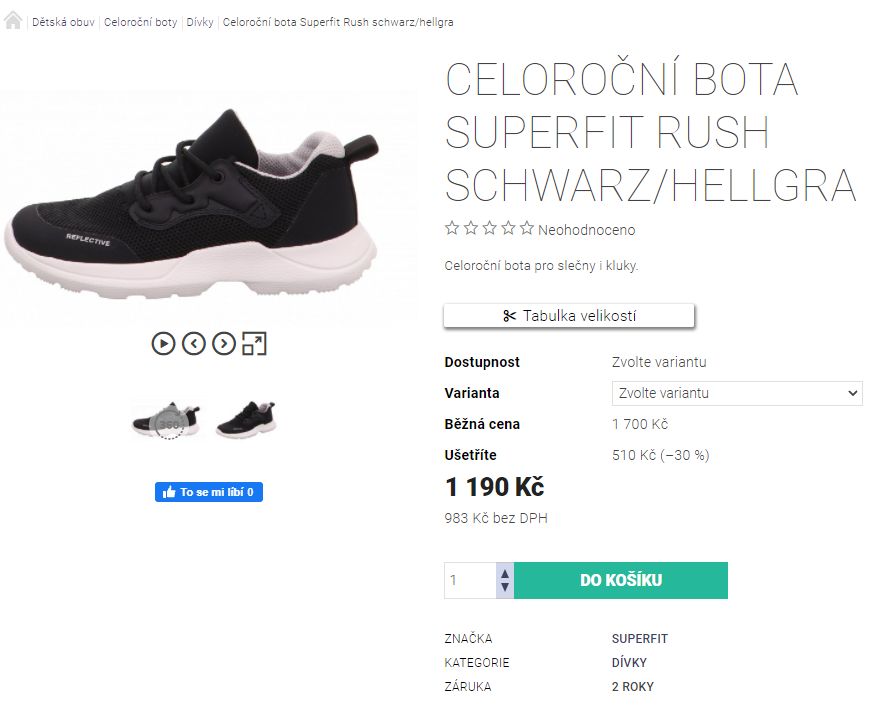Add product with 'DO KOŠÍKU' button

[x=621, y=581]
